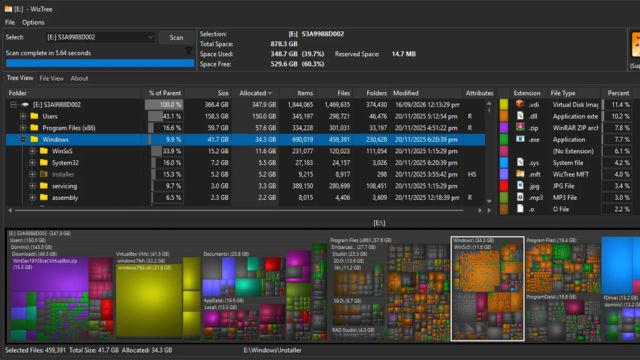Sort by the Size column header
Screen dimensions: 640x360
click(208, 93)
